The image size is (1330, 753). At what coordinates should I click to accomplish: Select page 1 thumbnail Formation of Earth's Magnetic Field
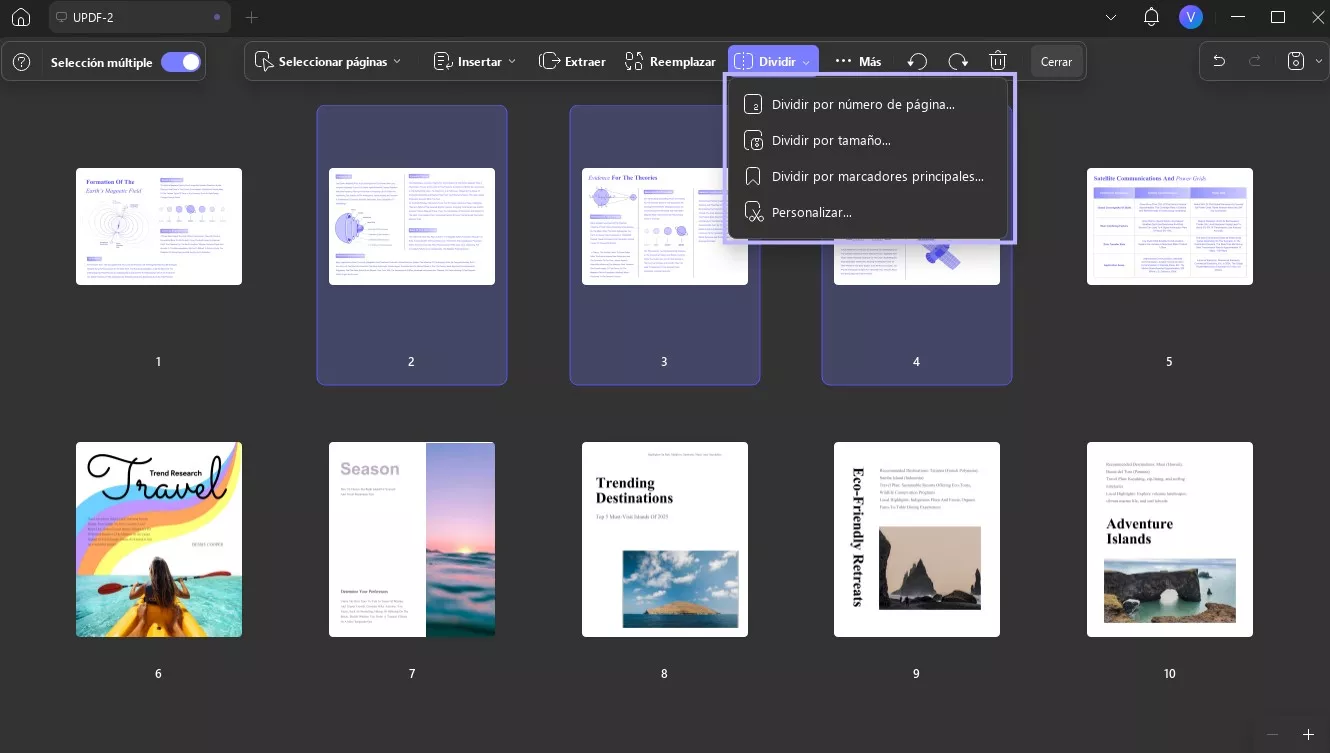coord(159,226)
